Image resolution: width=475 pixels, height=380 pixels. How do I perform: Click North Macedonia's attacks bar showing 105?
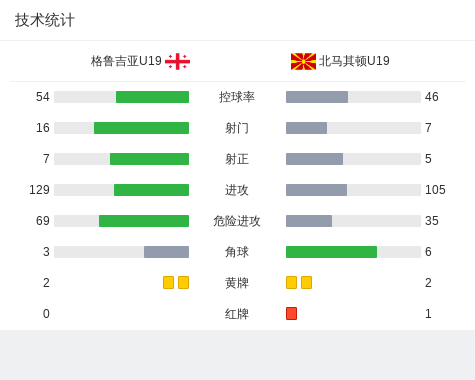tap(316, 190)
